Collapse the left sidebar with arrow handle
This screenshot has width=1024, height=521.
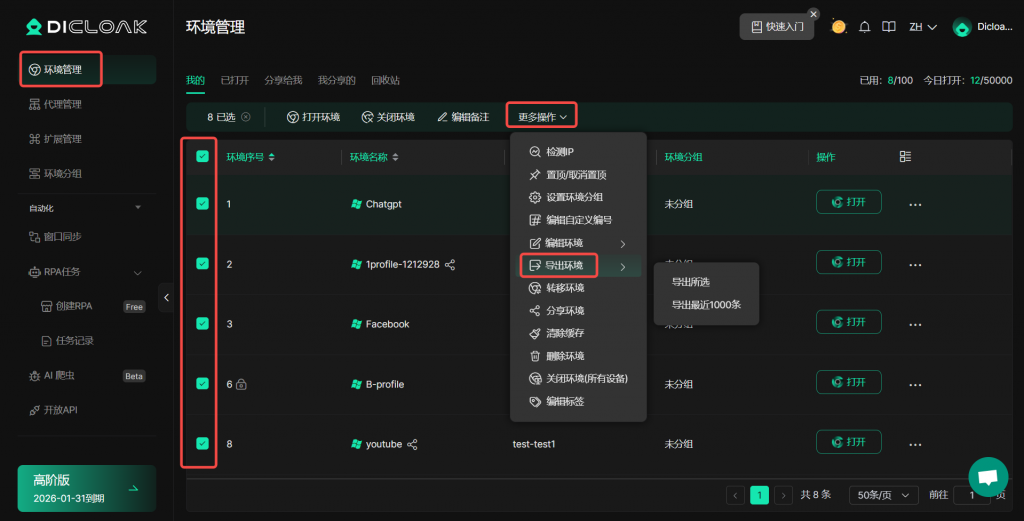point(166,297)
